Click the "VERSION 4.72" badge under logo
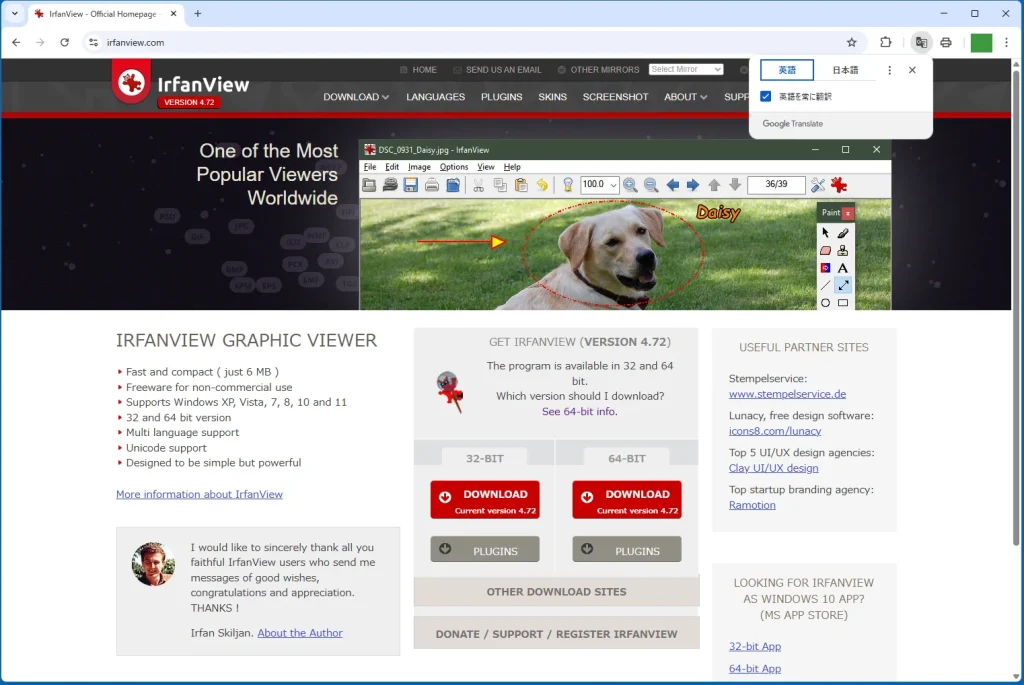The image size is (1024, 685). [x=189, y=103]
